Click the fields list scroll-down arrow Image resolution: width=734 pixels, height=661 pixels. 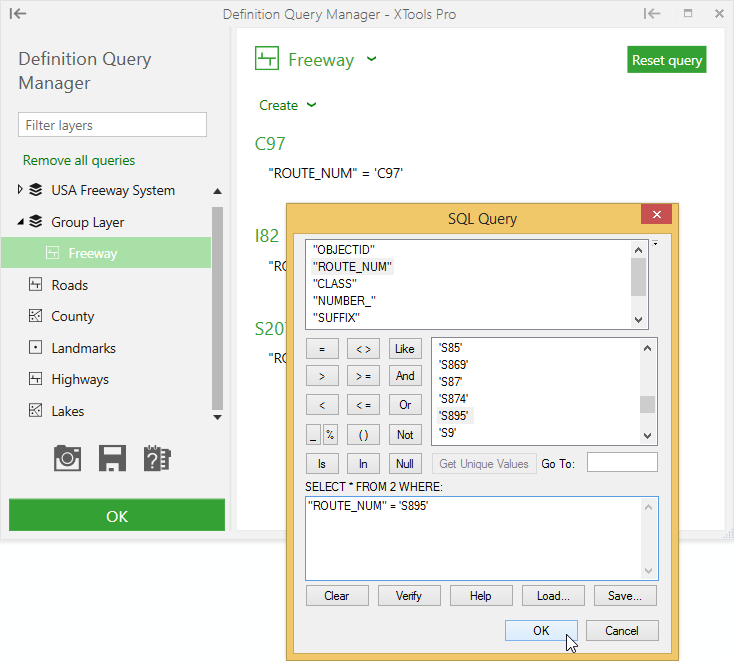point(639,320)
